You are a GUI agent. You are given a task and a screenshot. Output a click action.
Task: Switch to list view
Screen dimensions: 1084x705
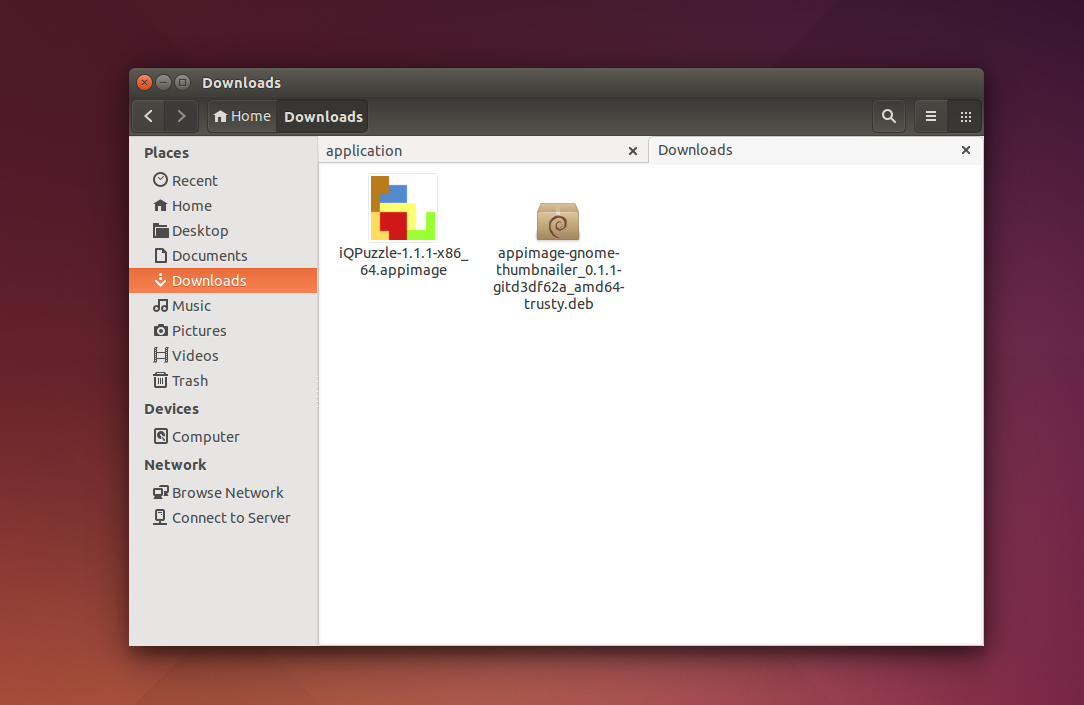931,116
